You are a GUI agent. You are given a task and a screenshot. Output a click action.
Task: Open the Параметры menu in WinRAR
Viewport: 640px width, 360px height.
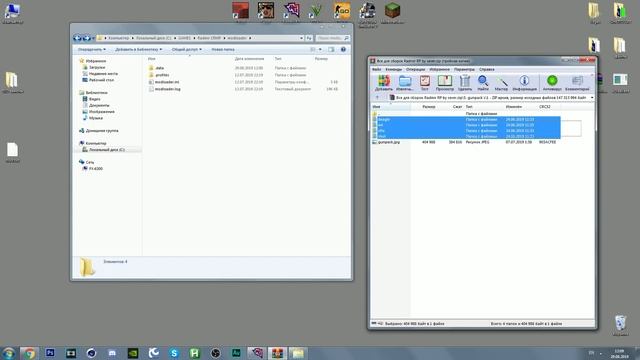[x=464, y=69]
